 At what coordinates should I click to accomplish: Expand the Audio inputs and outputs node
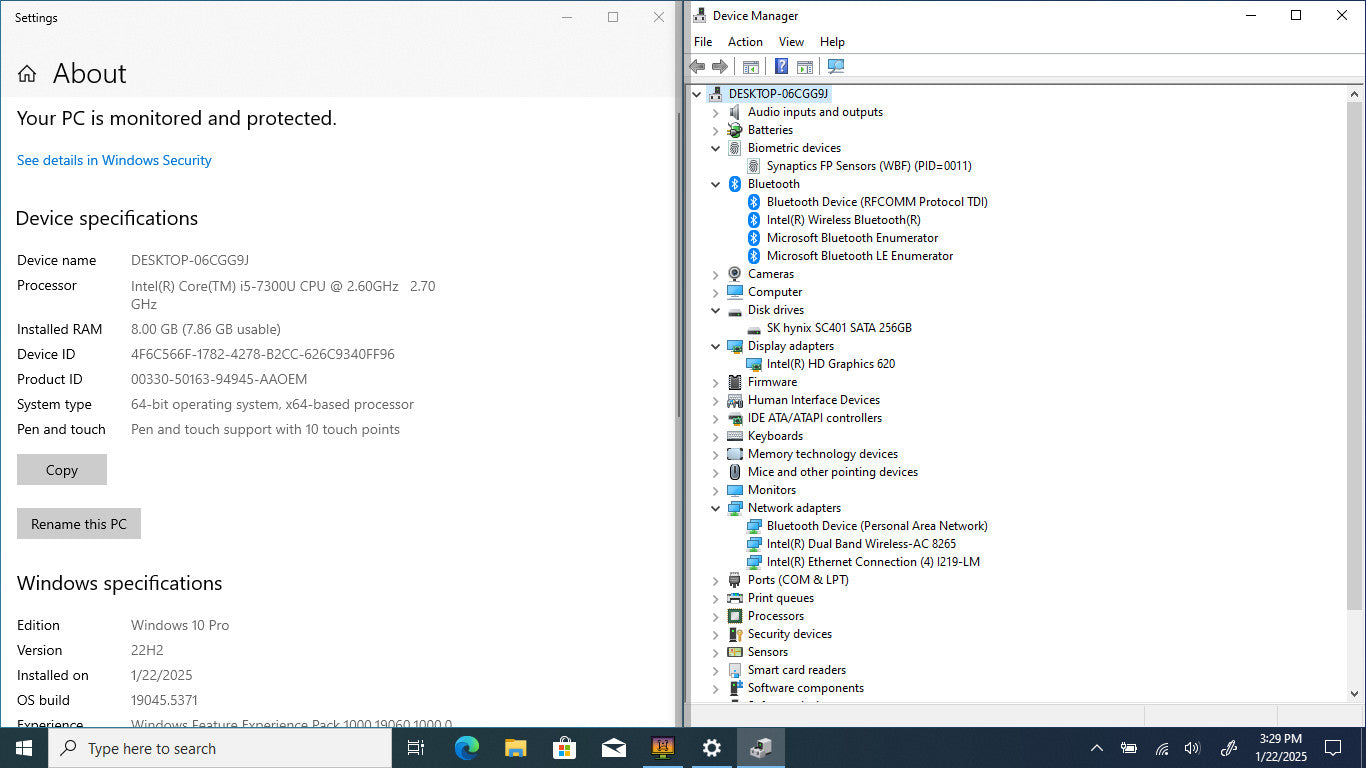715,112
